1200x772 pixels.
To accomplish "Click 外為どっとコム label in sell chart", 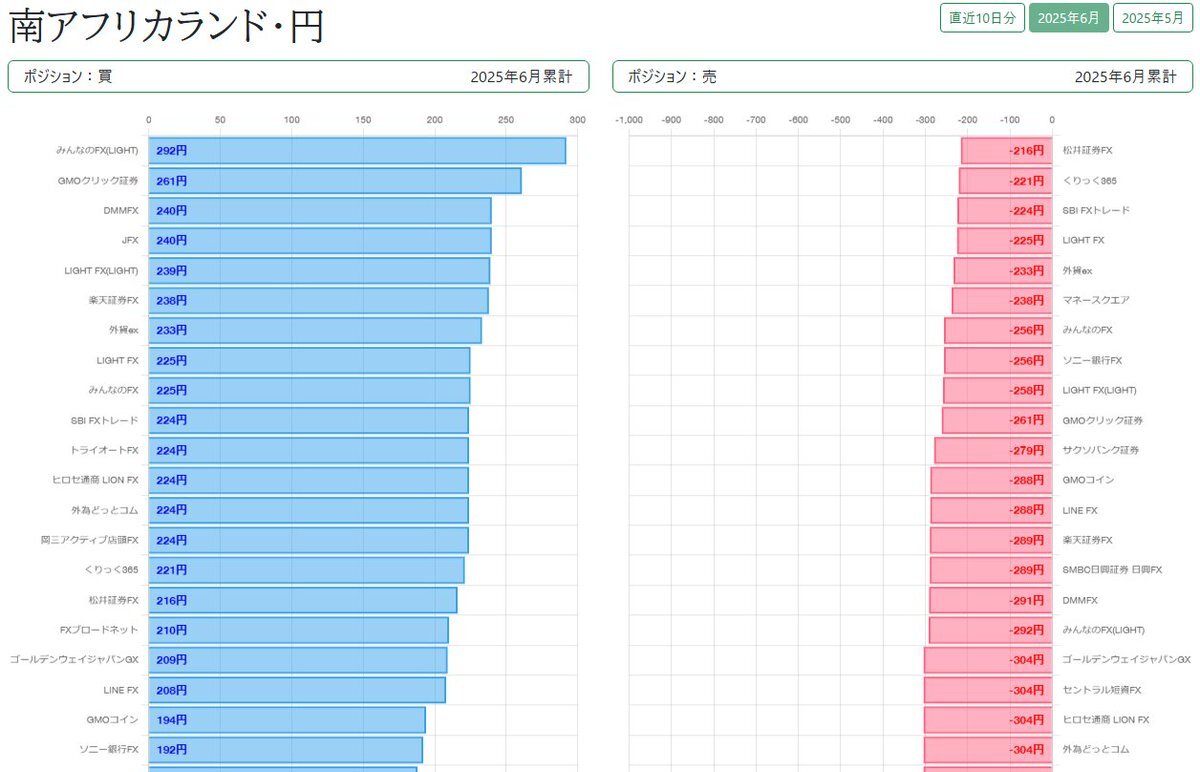I will point(1096,750).
